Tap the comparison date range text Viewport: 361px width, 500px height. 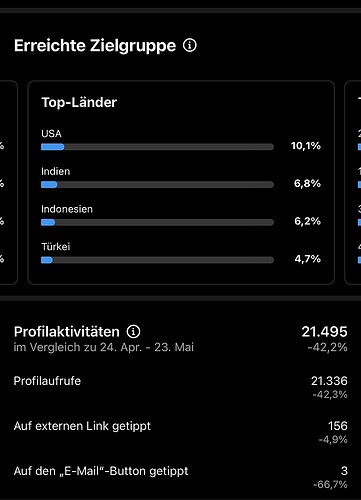[x=104, y=347]
